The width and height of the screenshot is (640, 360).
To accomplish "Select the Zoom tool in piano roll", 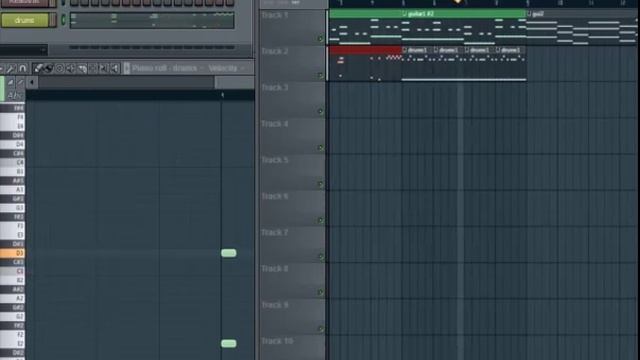I will (x=104, y=68).
